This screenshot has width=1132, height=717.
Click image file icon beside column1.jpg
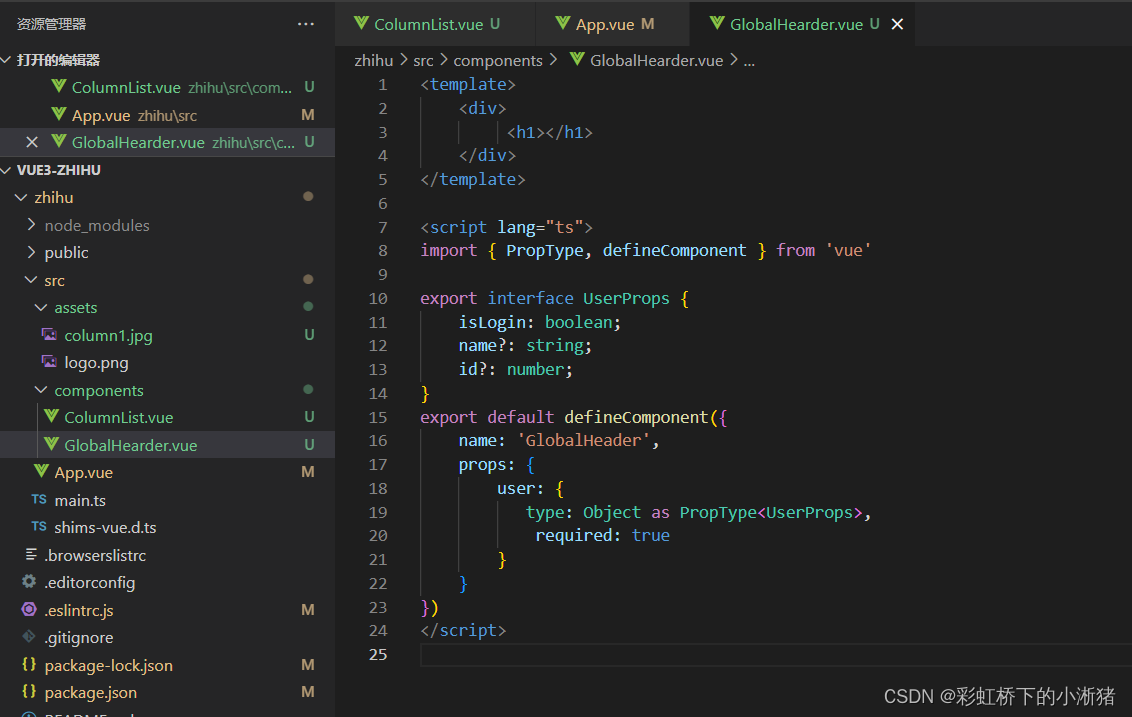coord(49,334)
